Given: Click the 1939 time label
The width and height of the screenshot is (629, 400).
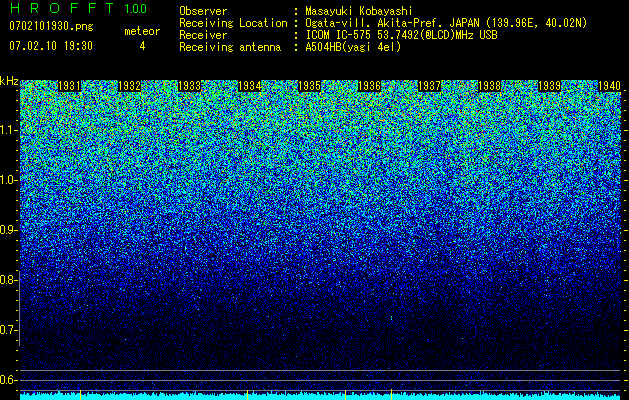Looking at the screenshot, I should click(550, 86).
